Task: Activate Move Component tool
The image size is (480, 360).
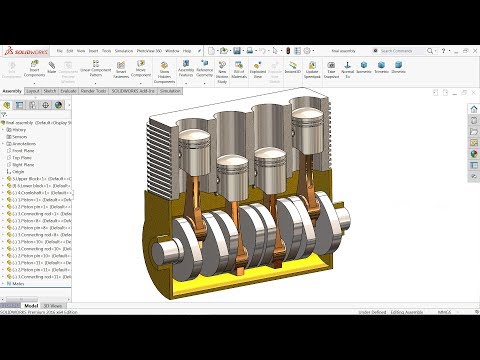Action: pyautogui.click(x=141, y=68)
